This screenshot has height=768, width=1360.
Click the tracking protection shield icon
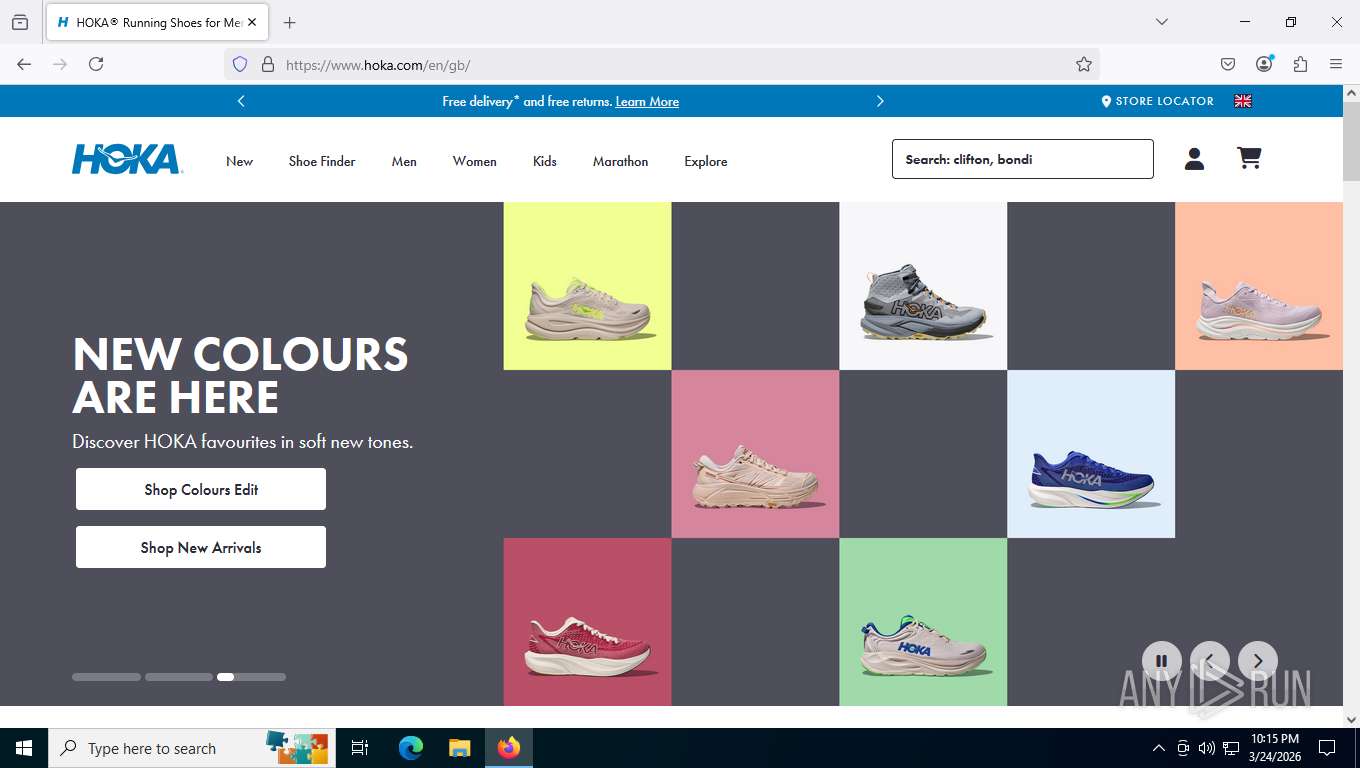point(240,64)
